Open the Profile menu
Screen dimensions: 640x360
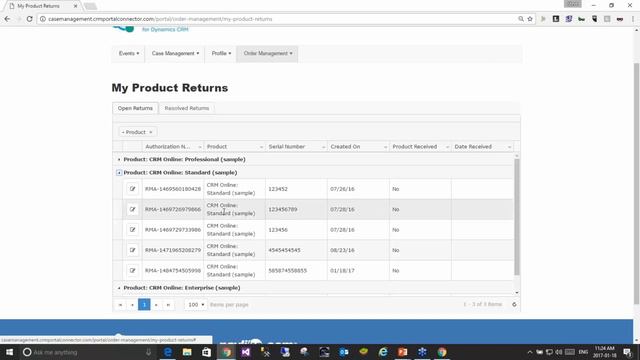click(x=221, y=53)
